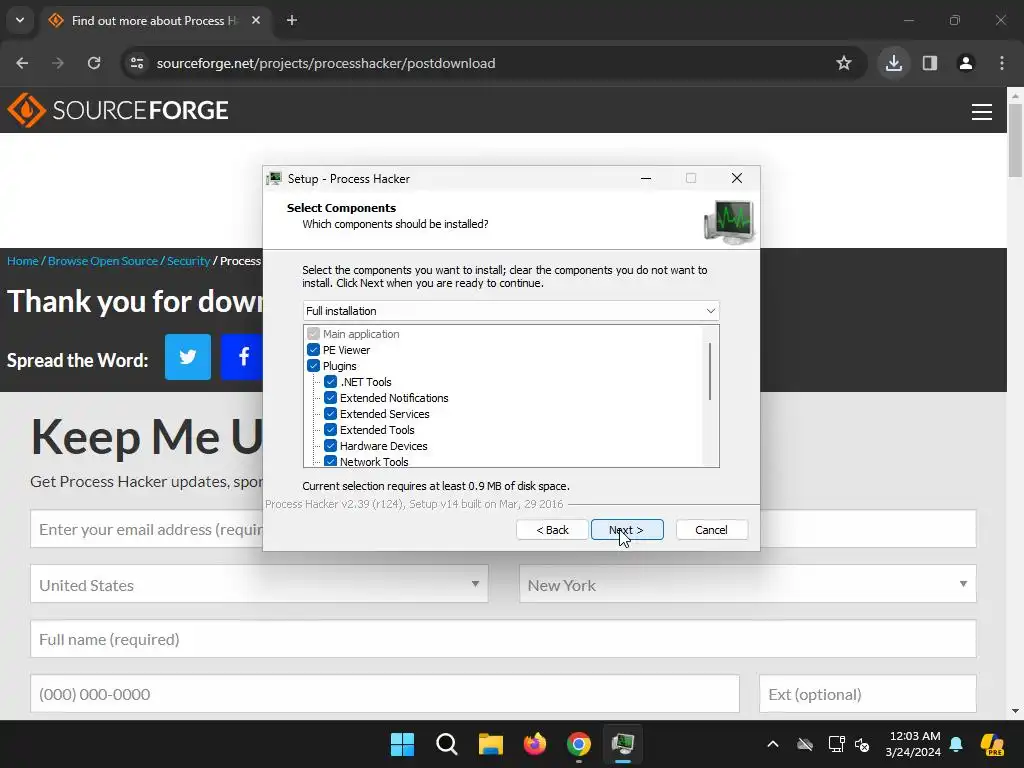Open File Explorer from taskbar
The width and height of the screenshot is (1024, 768).
[490, 744]
